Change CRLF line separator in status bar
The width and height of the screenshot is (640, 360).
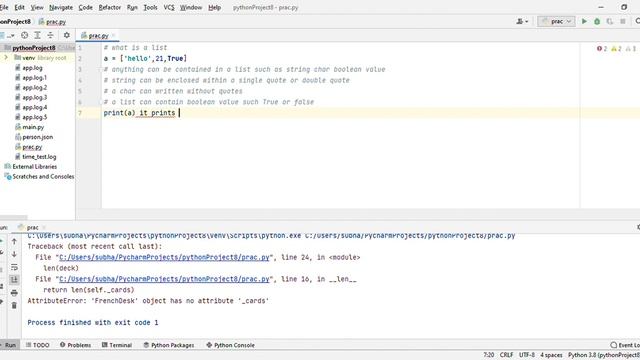[x=507, y=355]
